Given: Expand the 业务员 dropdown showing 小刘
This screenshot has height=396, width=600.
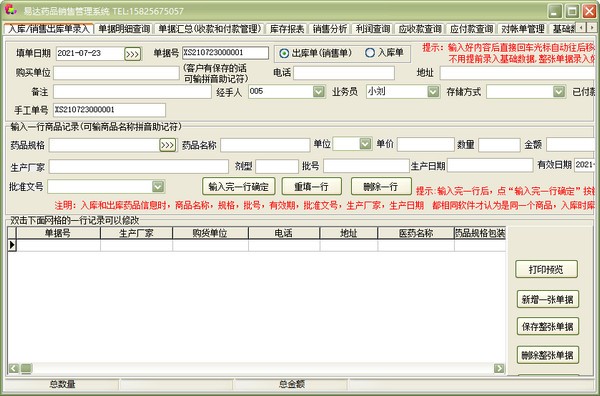Looking at the screenshot, I should (x=433, y=92).
